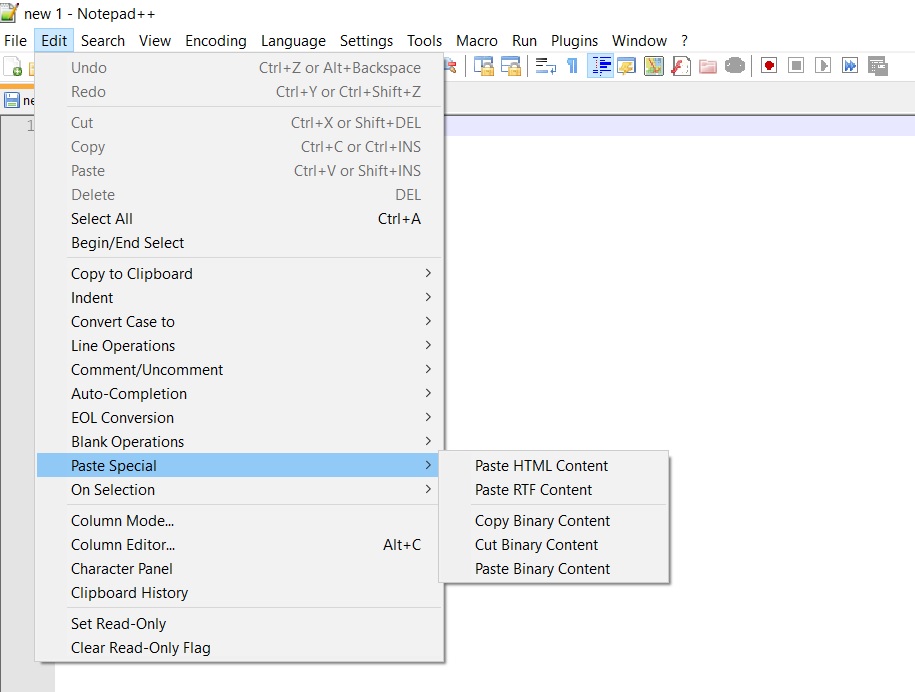
Task: Select Paste HTML Content
Action: [x=553, y=466]
